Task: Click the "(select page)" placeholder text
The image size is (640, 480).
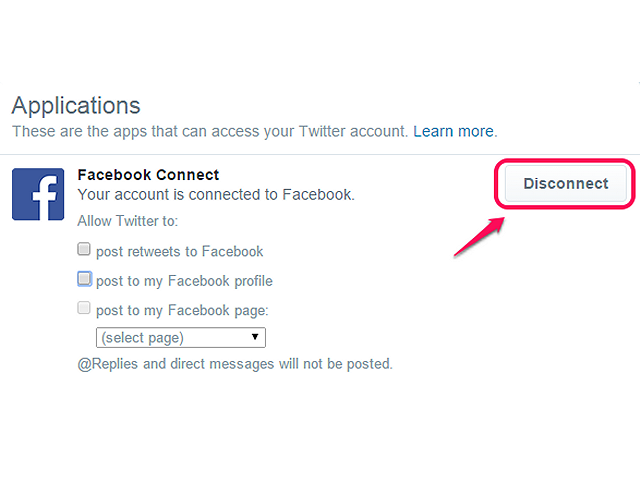Action: click(142, 338)
